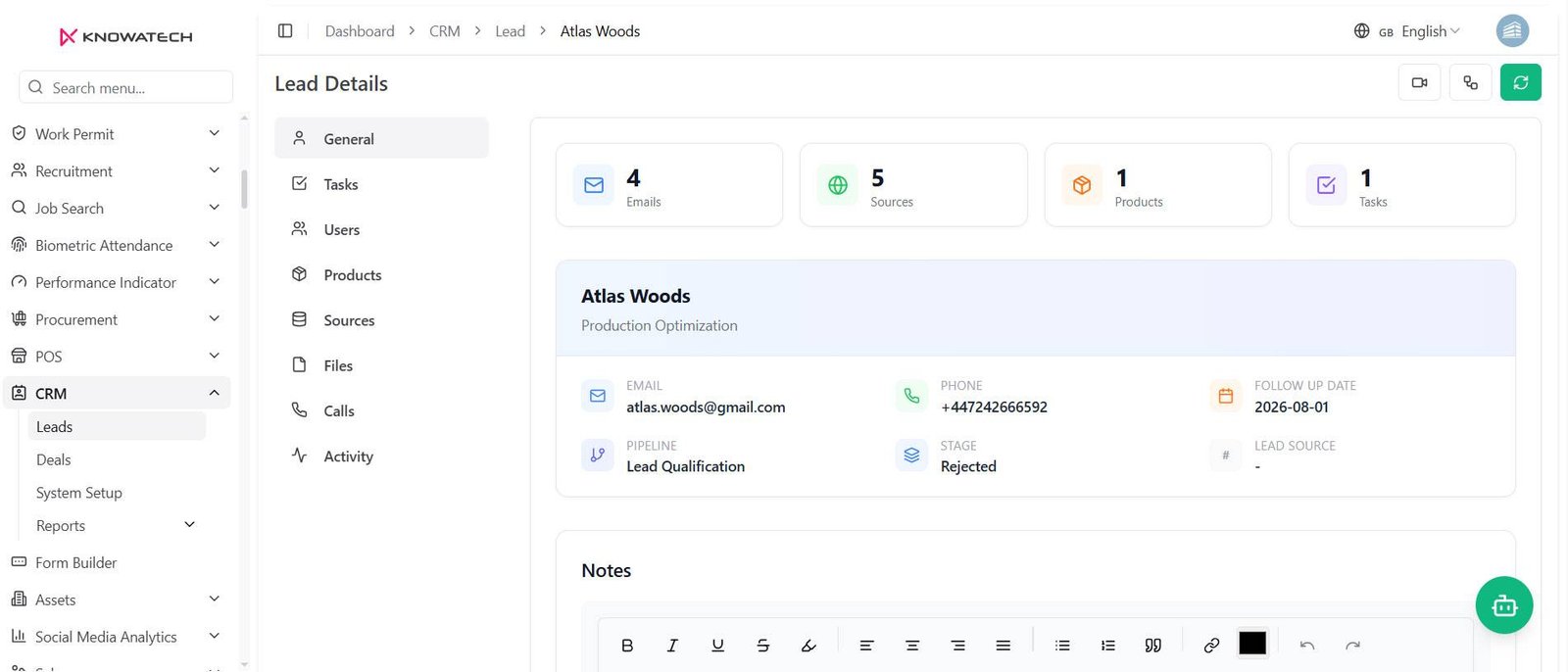Insert a link in Notes

pyautogui.click(x=1211, y=646)
